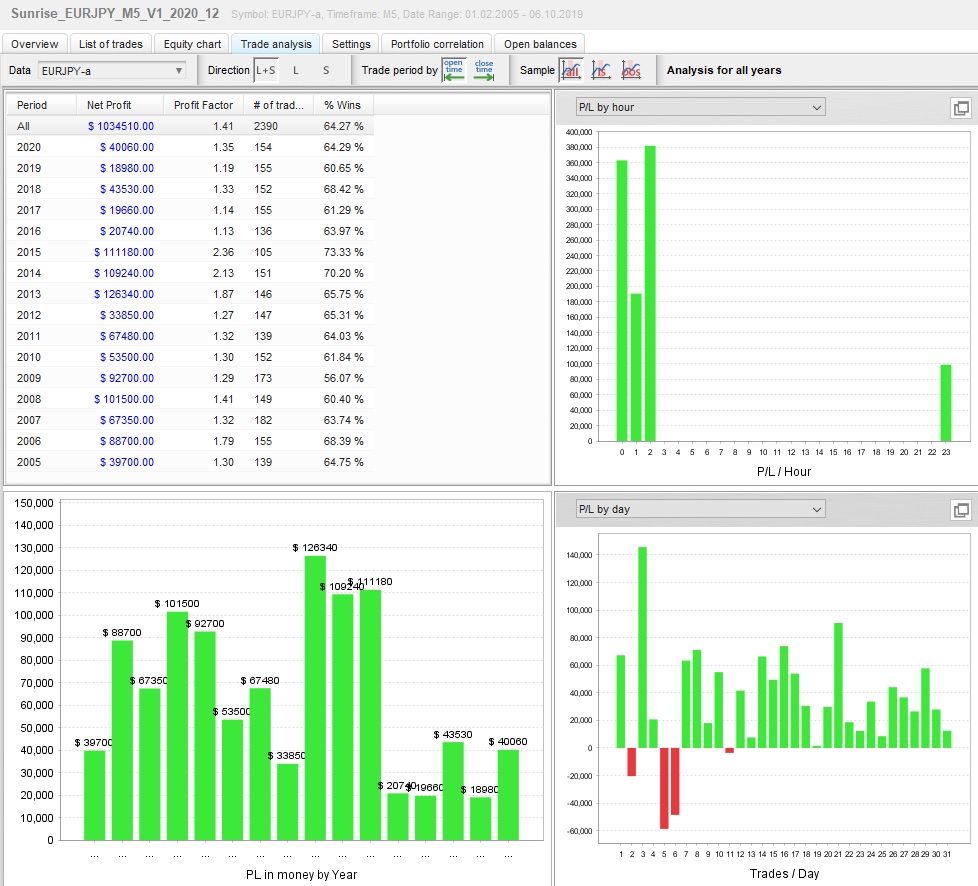The width and height of the screenshot is (978, 886).
Task: Click the $126340 bar in yearly chart
Action: point(315,700)
